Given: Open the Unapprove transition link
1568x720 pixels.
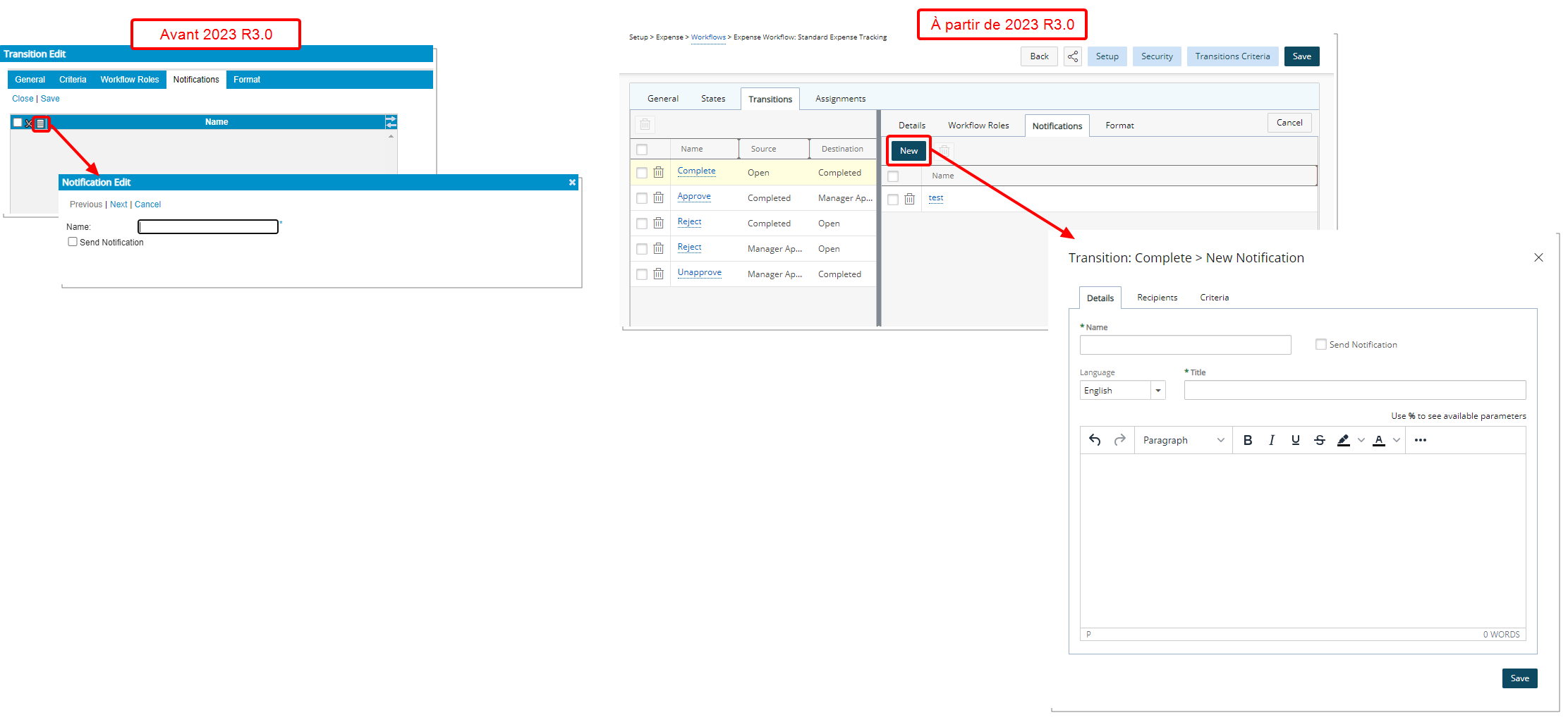Looking at the screenshot, I should click(x=699, y=272).
